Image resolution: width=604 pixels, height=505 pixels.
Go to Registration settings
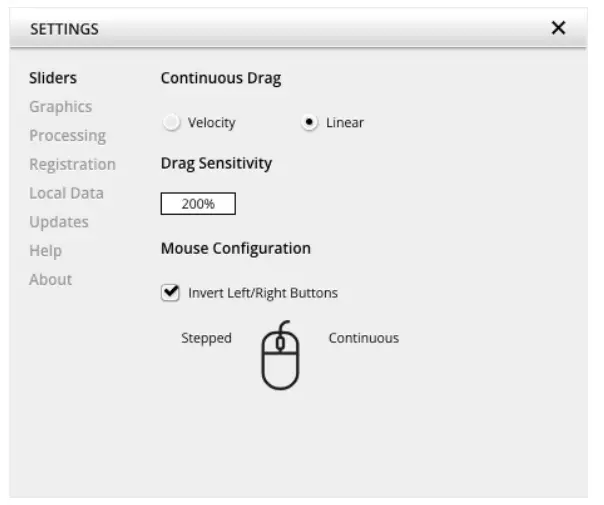(72, 164)
